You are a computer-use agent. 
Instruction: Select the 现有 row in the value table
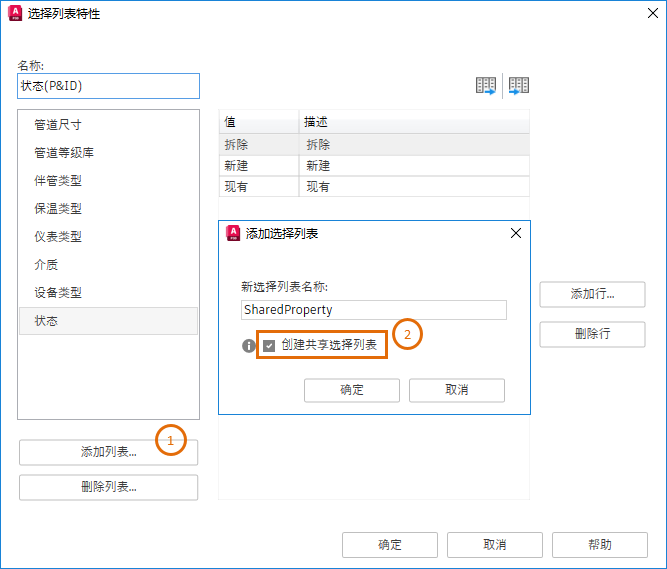pyautogui.click(x=259, y=187)
